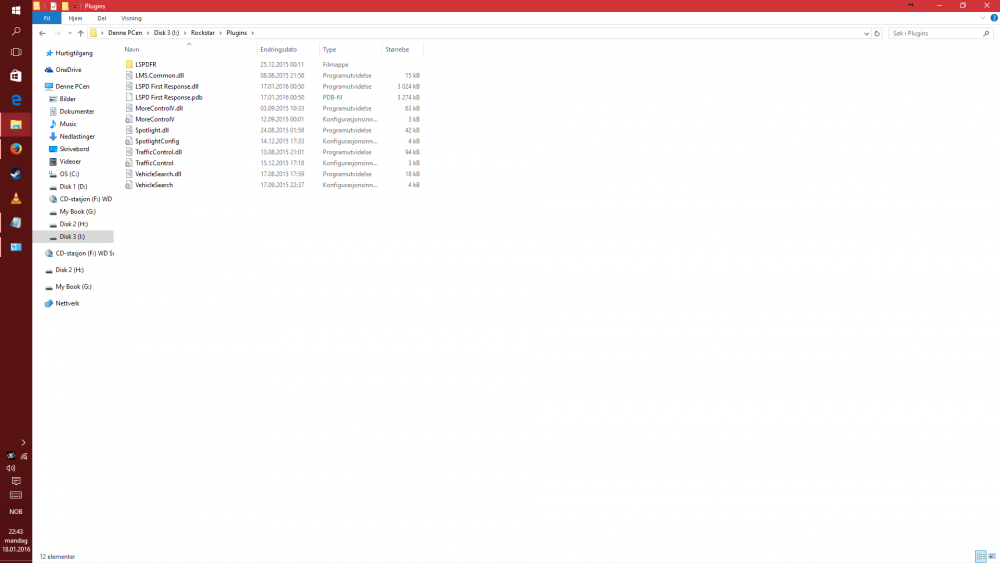The image size is (1000, 563).
Task: Select SpotlightConfig file icon
Action: point(129,141)
